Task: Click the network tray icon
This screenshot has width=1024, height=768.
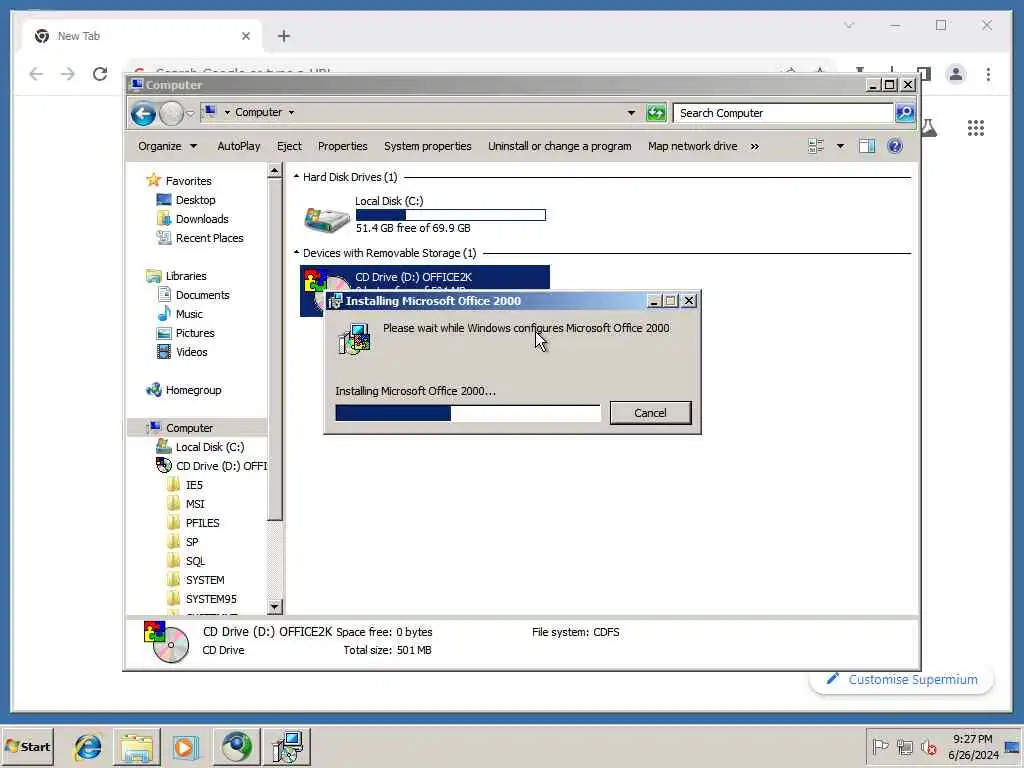Action: (904, 746)
